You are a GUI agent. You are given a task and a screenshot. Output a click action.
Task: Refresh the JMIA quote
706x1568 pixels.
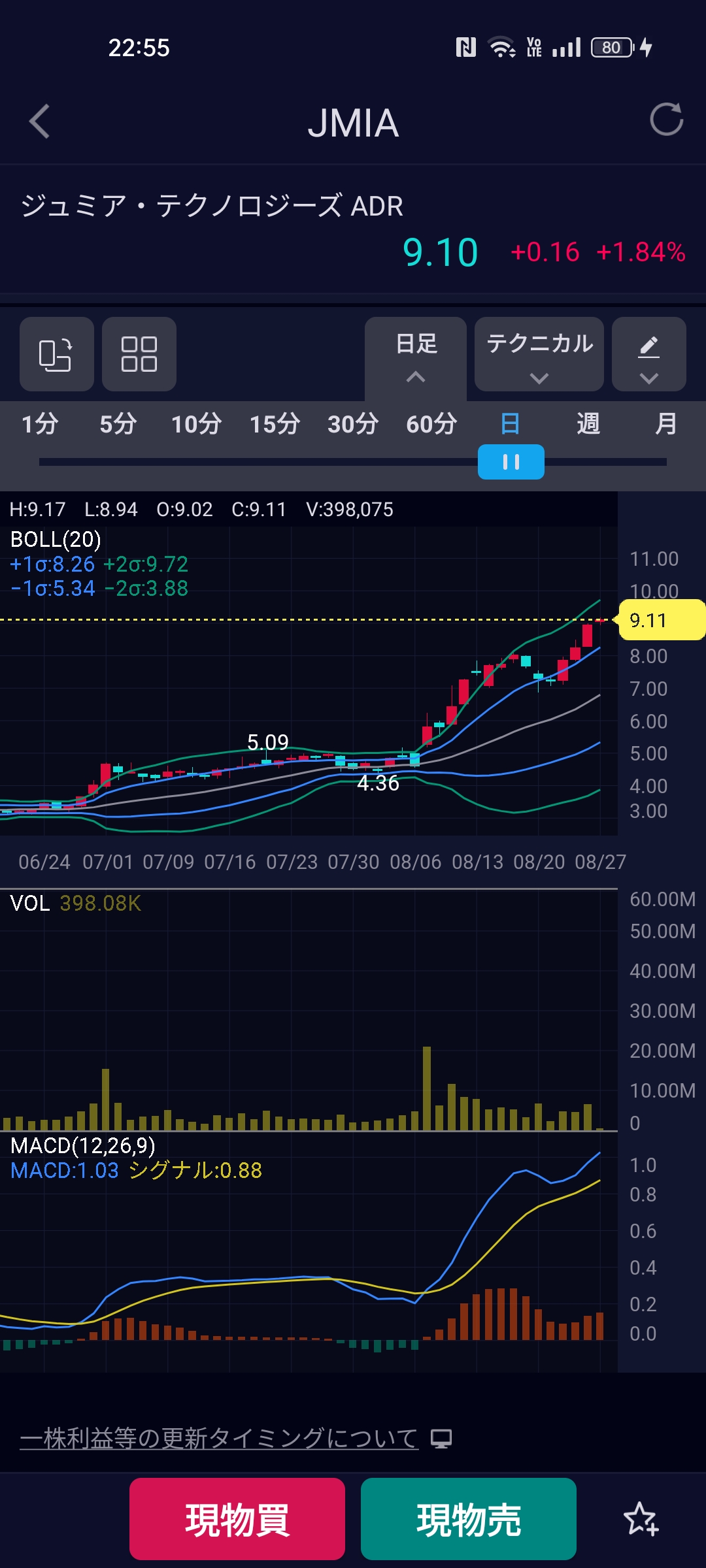point(666,120)
